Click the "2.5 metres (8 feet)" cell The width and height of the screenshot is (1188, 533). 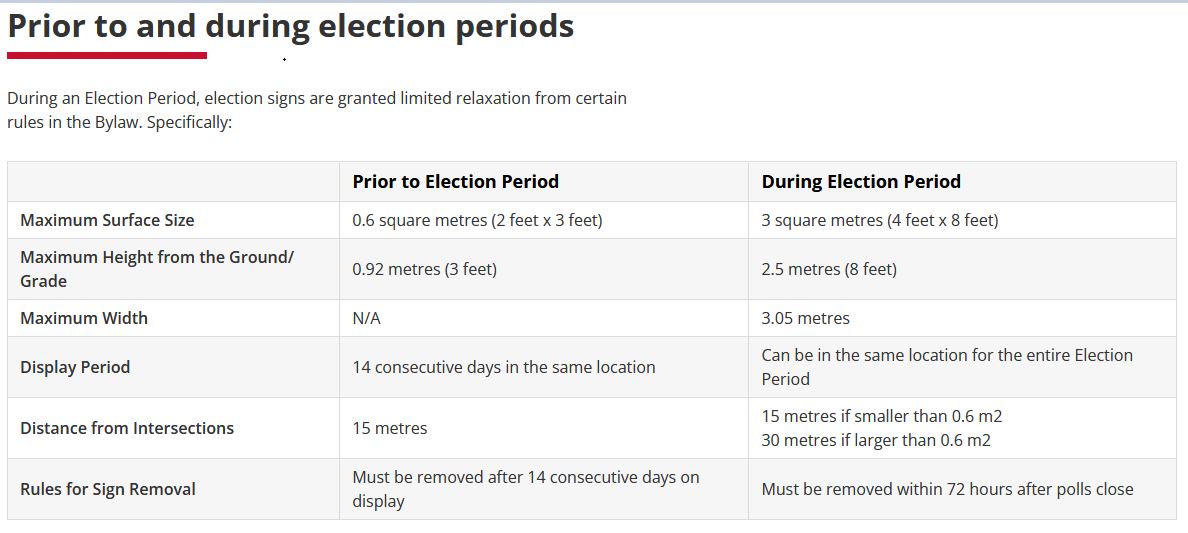[828, 269]
